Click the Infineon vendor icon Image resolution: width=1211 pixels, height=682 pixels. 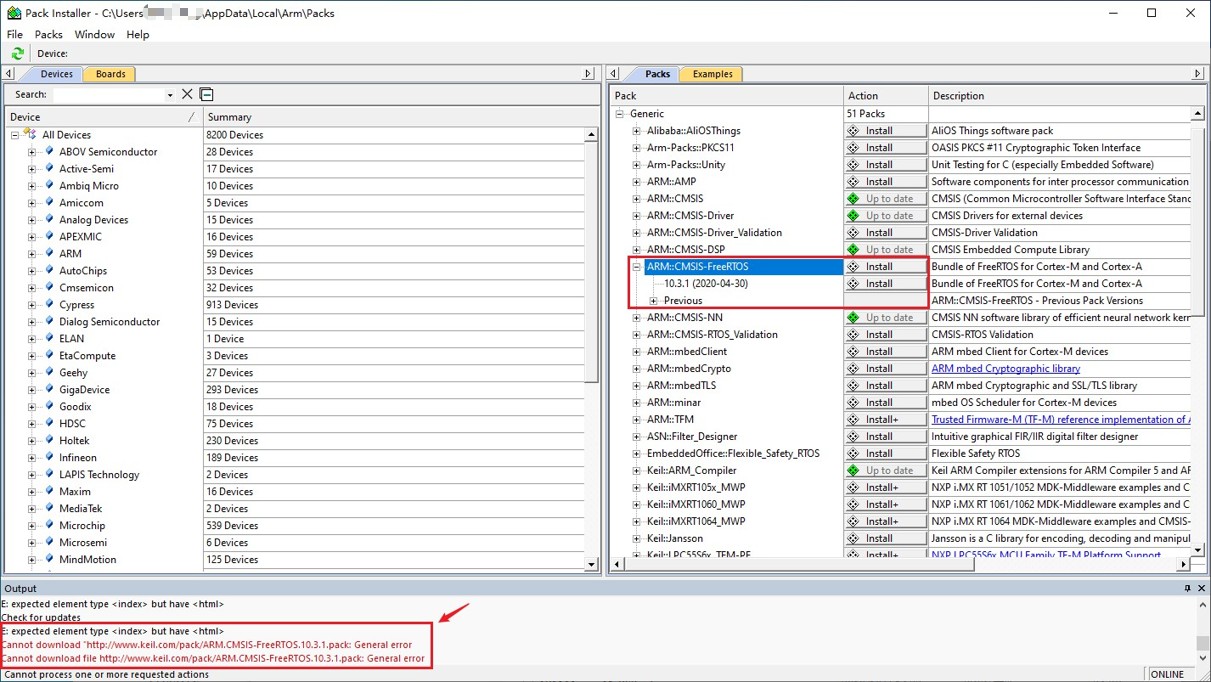click(x=49, y=458)
